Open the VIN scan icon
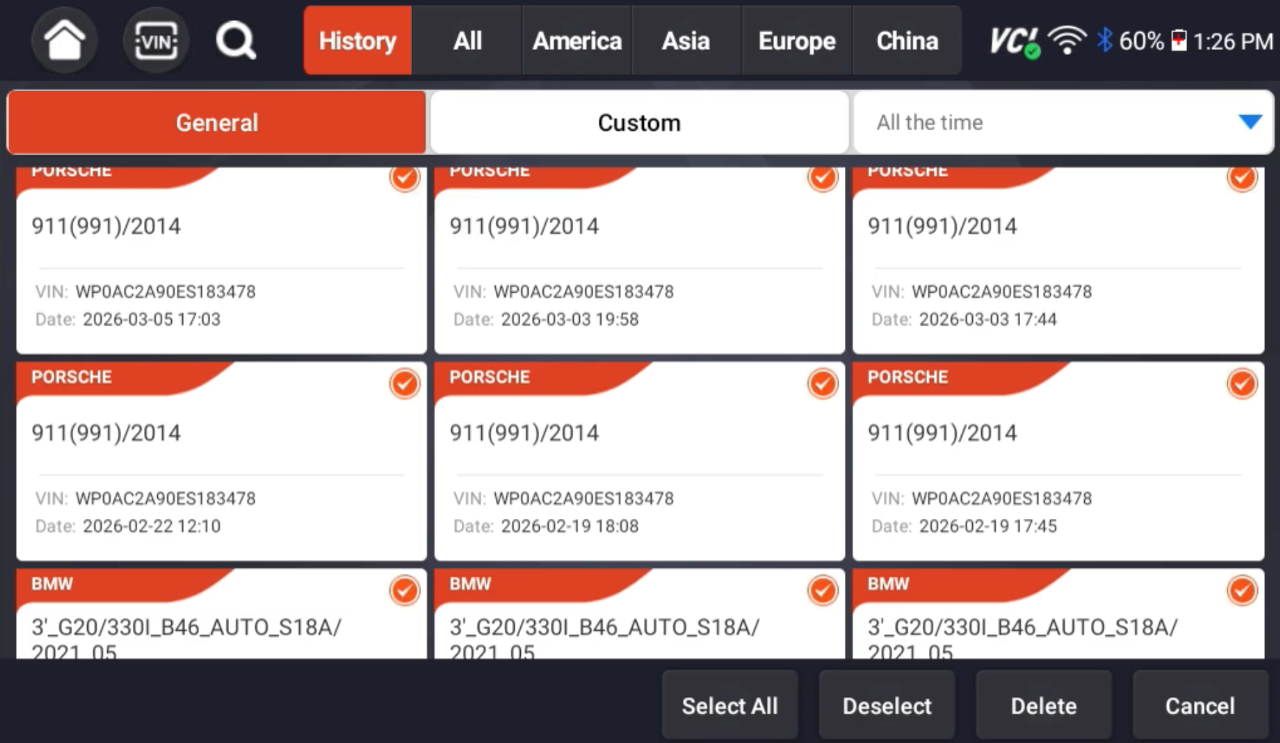 [155, 41]
